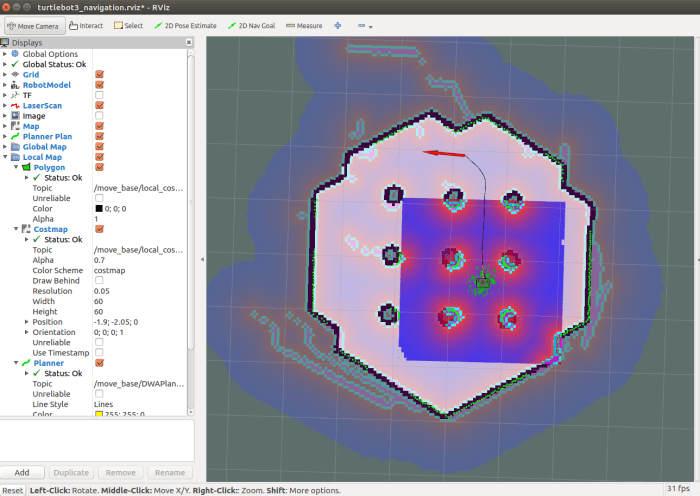Screen dimensions: 700x496
Task: Select the Move Camera tool
Action: click(x=35, y=26)
